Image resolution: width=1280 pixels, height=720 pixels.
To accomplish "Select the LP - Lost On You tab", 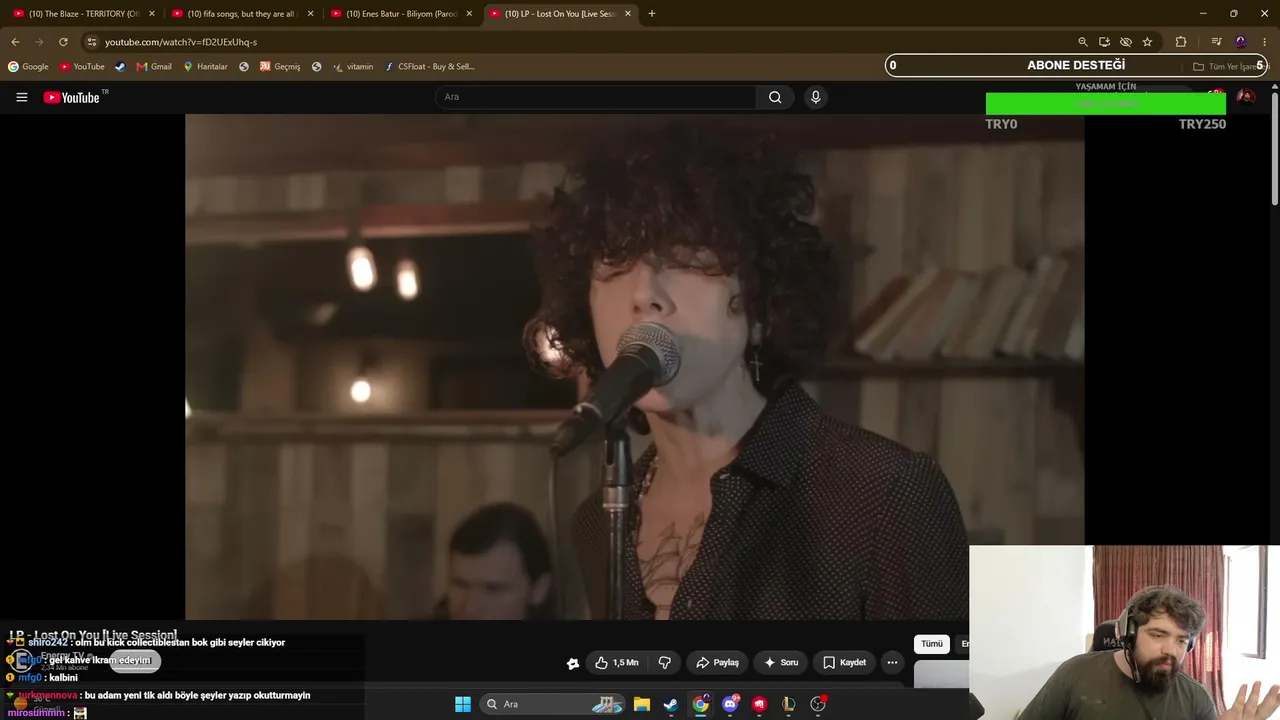I will point(560,14).
